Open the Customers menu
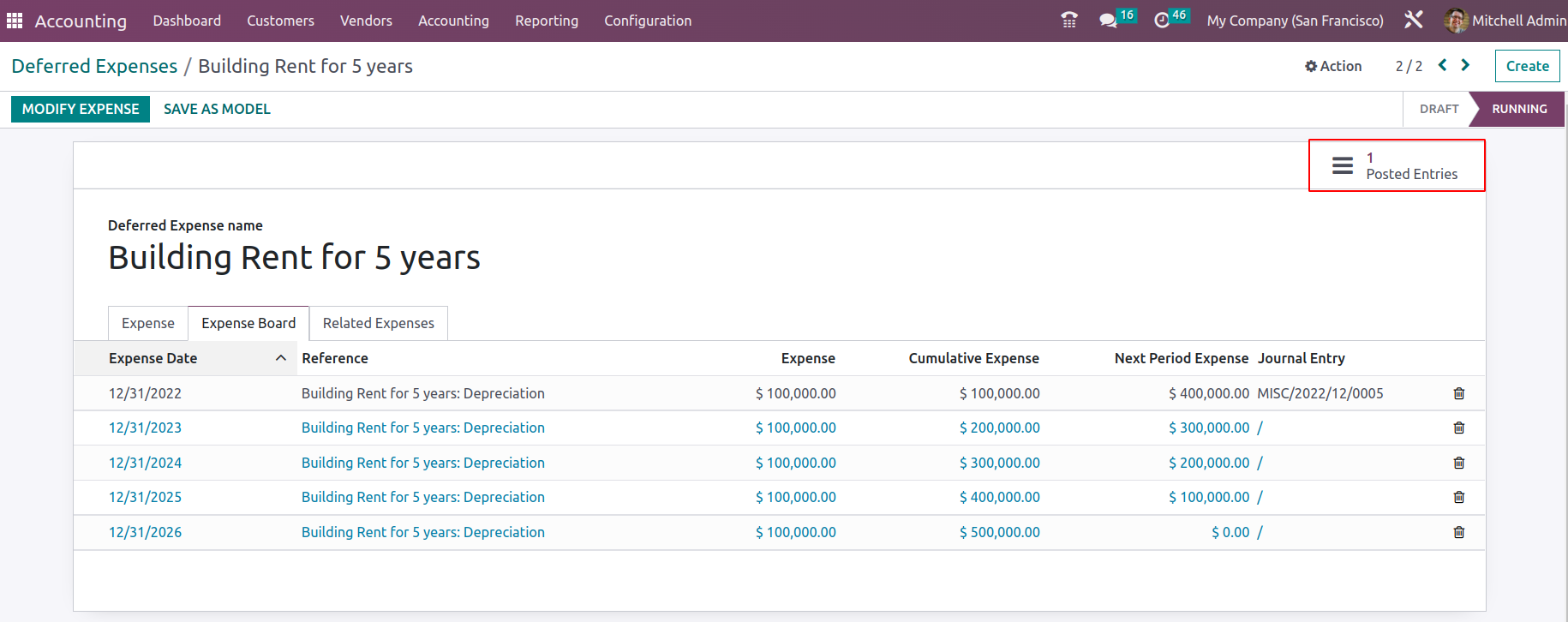This screenshot has height=622, width=1568. (280, 21)
